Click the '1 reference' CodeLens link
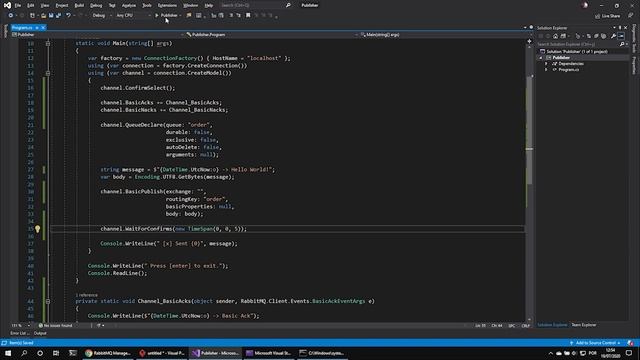640x360 pixels. pyautogui.click(x=87, y=295)
